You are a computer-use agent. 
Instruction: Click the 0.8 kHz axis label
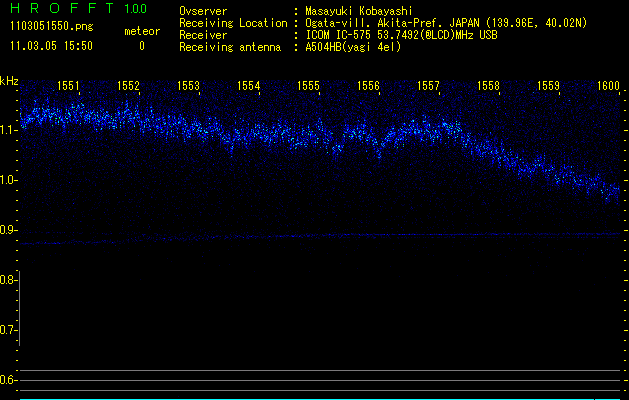point(7,280)
